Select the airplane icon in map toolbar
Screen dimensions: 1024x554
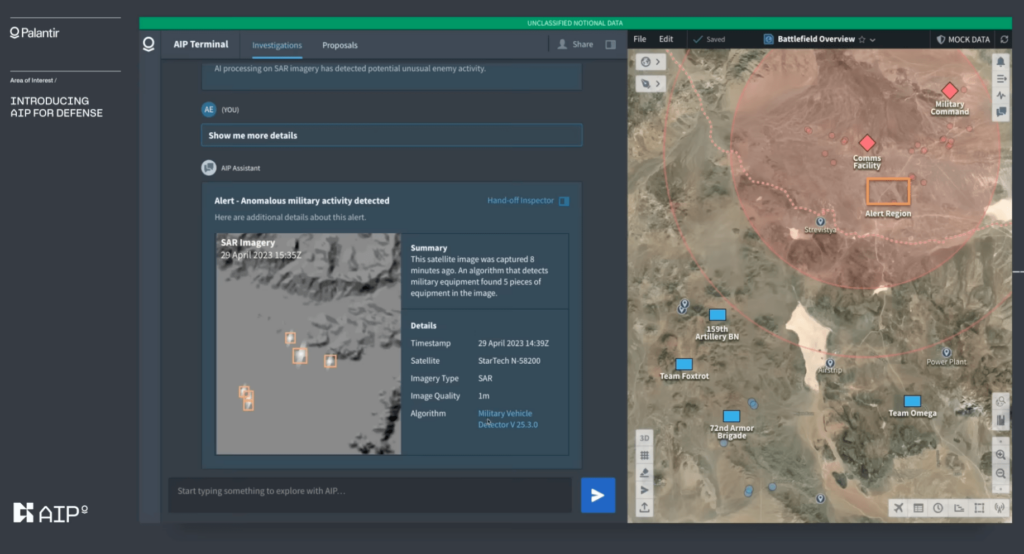898,508
